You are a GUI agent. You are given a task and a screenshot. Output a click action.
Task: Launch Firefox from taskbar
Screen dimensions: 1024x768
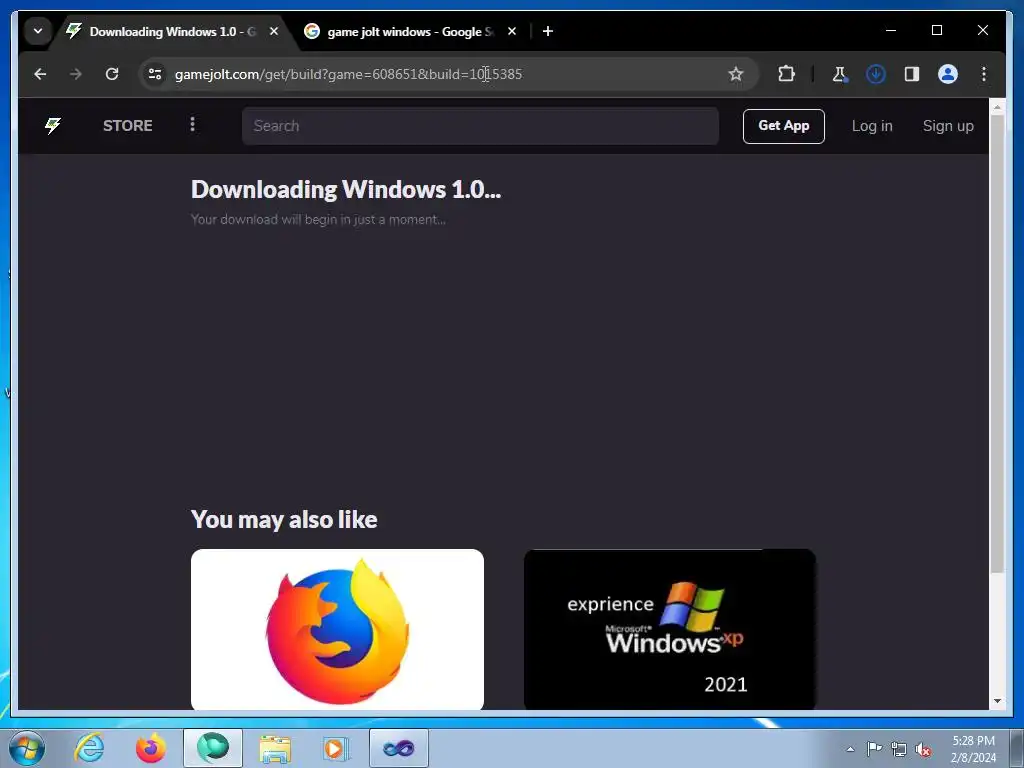pos(150,748)
